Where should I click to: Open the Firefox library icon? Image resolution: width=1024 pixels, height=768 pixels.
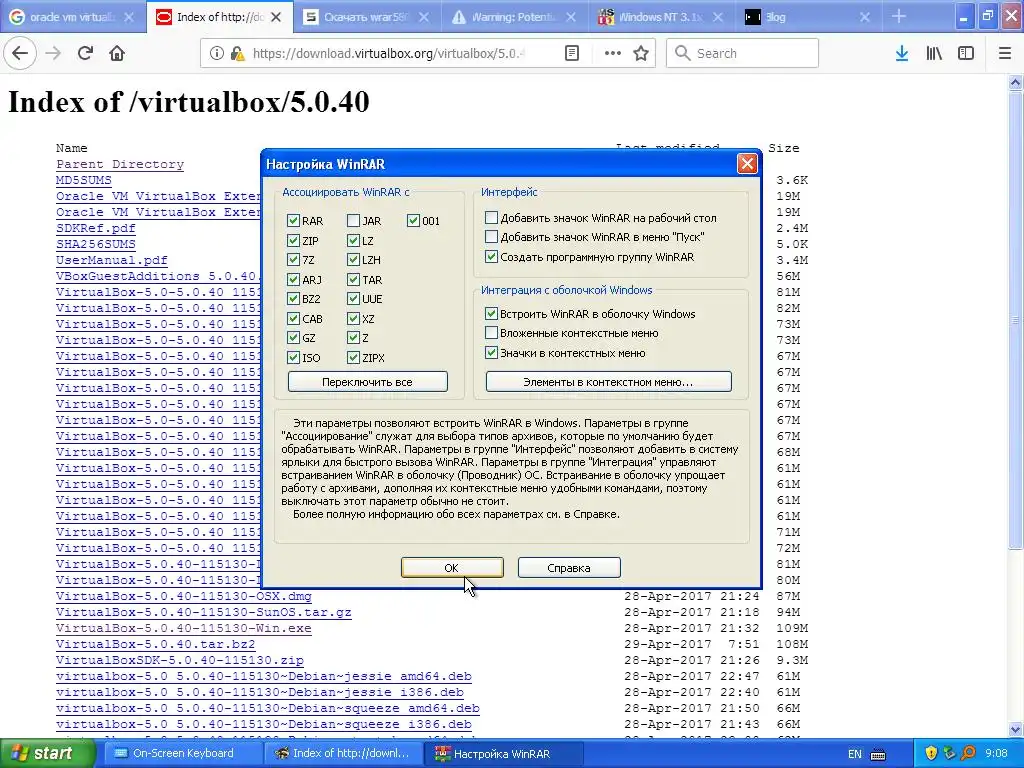click(x=934, y=54)
